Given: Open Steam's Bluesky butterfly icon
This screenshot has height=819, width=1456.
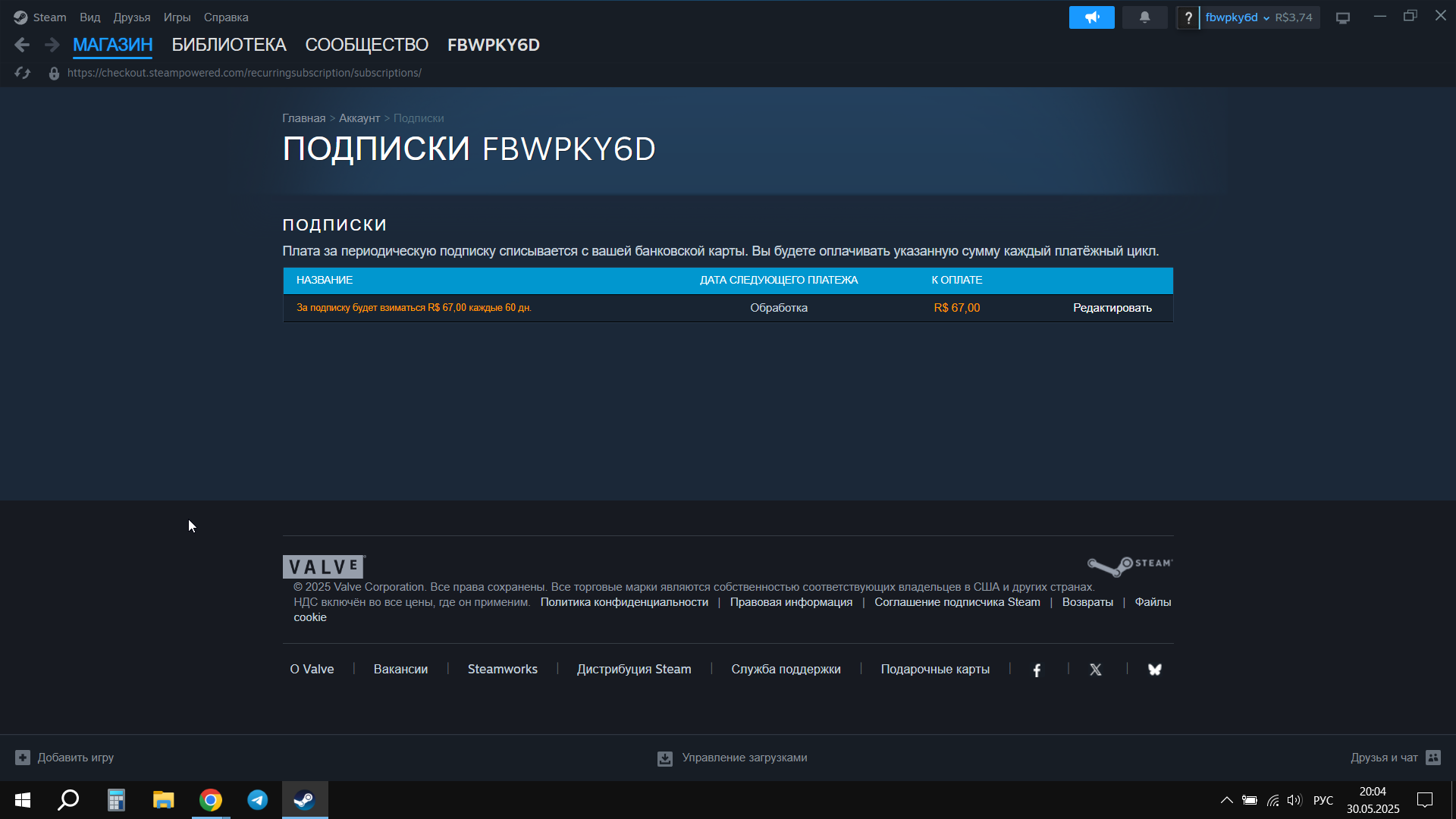Looking at the screenshot, I should click(1155, 670).
